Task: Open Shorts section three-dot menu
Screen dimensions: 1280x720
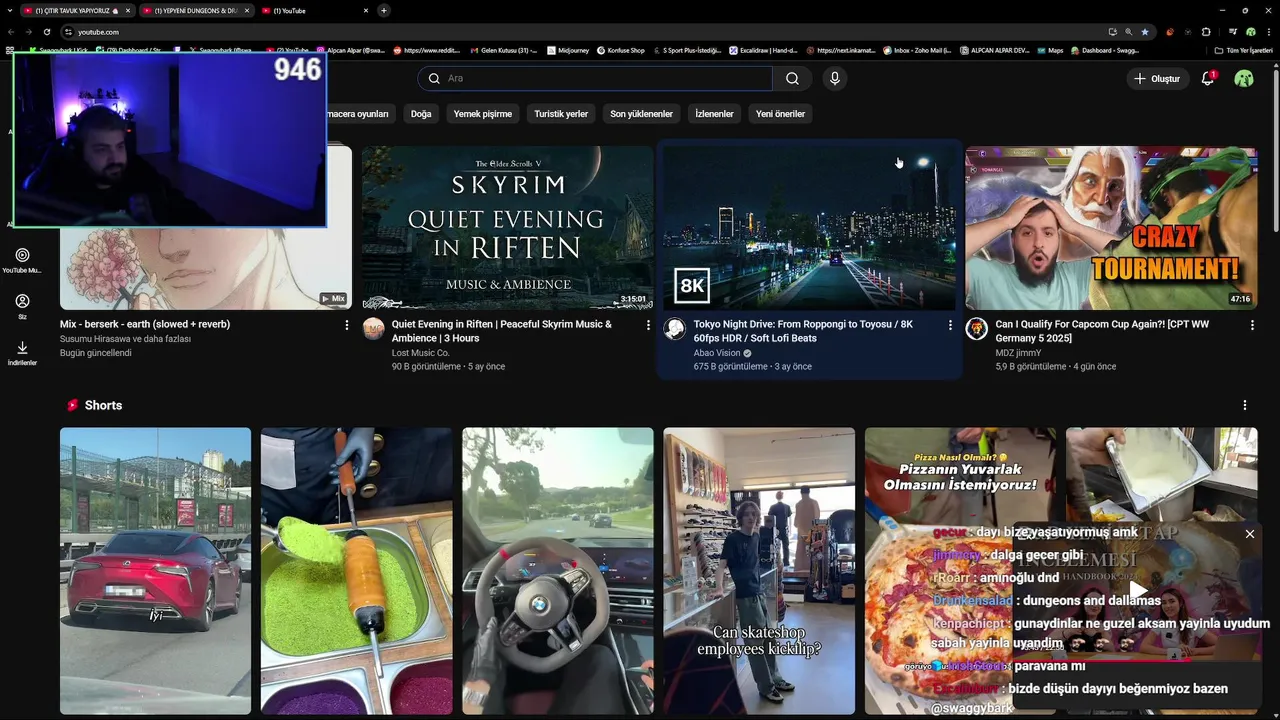Action: (1245, 405)
